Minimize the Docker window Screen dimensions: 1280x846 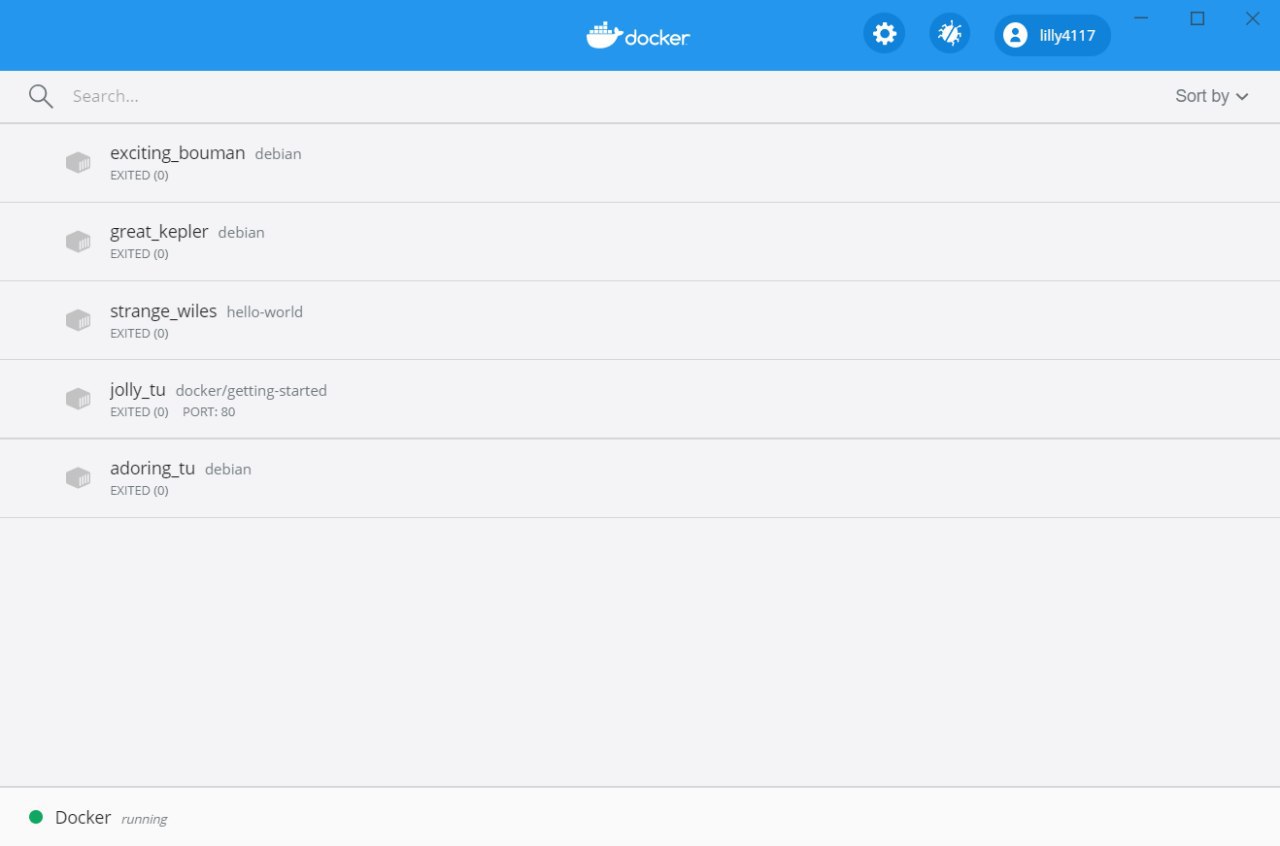pyautogui.click(x=1142, y=18)
